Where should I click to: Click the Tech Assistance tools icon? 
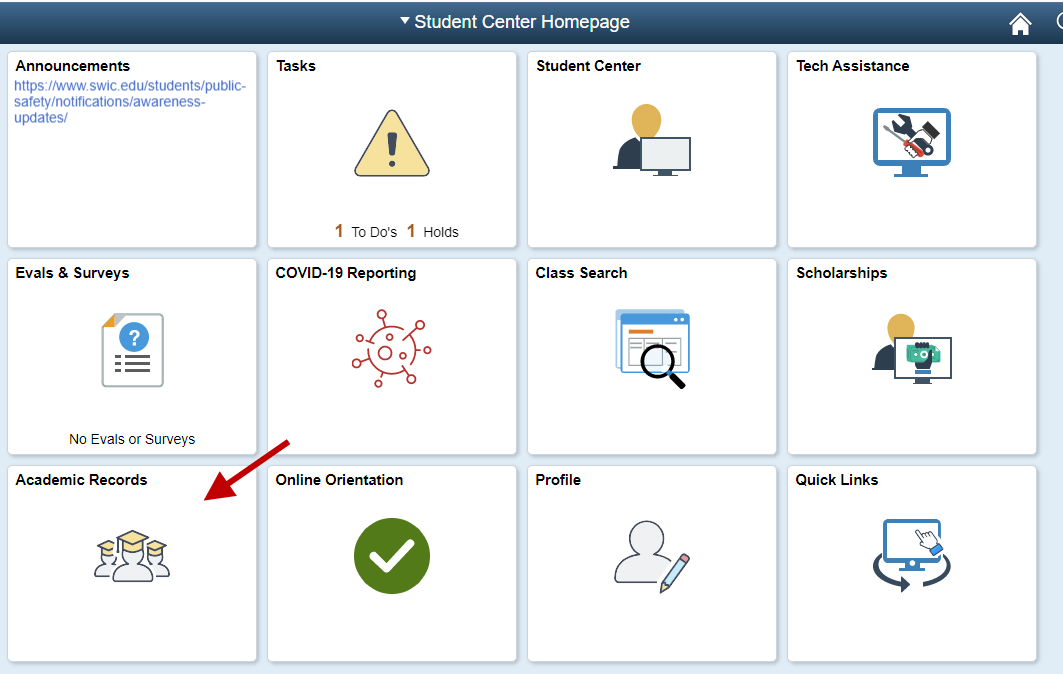coord(911,142)
